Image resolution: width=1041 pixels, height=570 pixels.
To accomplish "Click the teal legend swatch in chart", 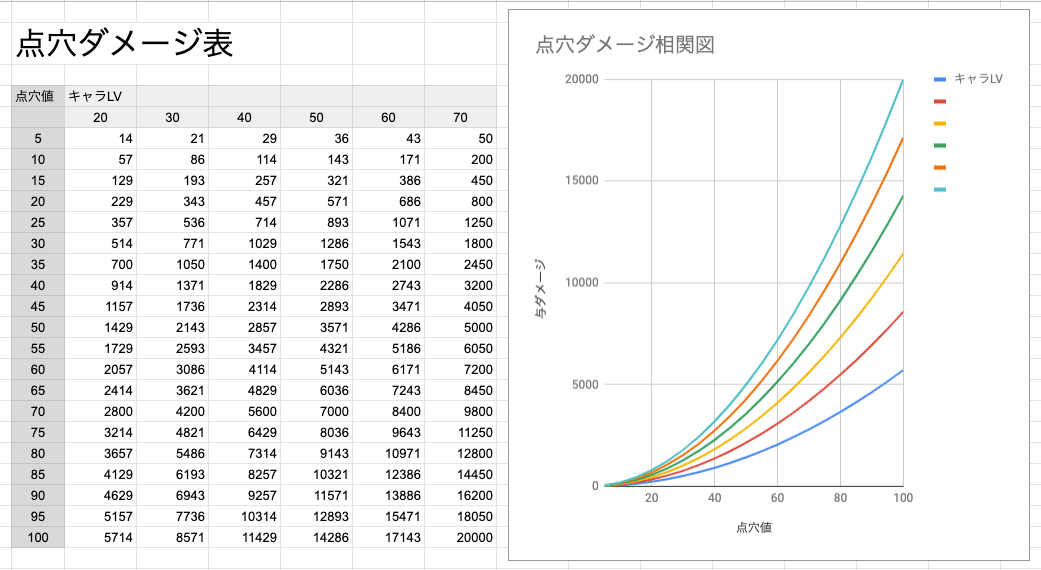I will pyautogui.click(x=939, y=189).
